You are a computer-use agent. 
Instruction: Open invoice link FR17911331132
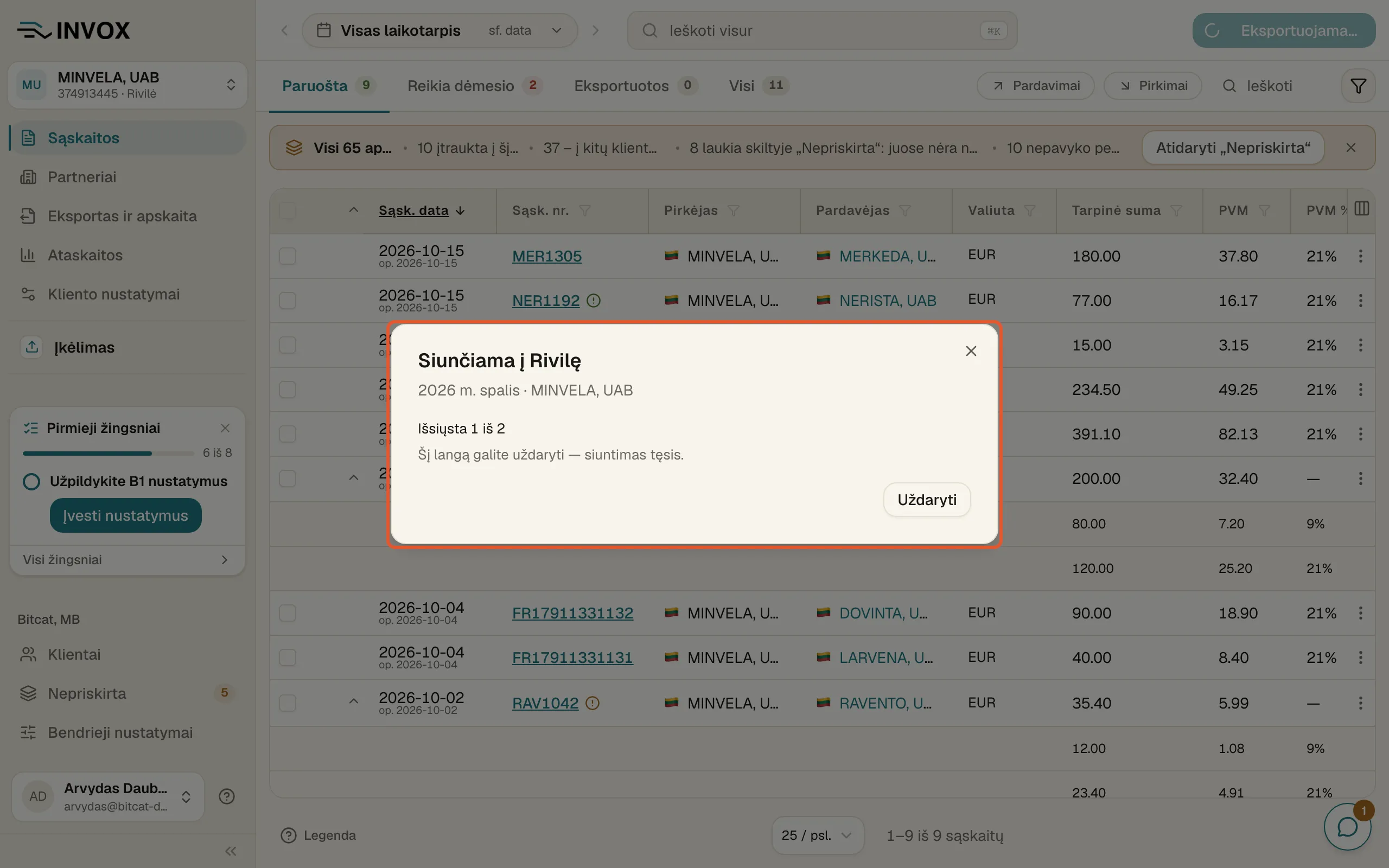click(x=572, y=613)
